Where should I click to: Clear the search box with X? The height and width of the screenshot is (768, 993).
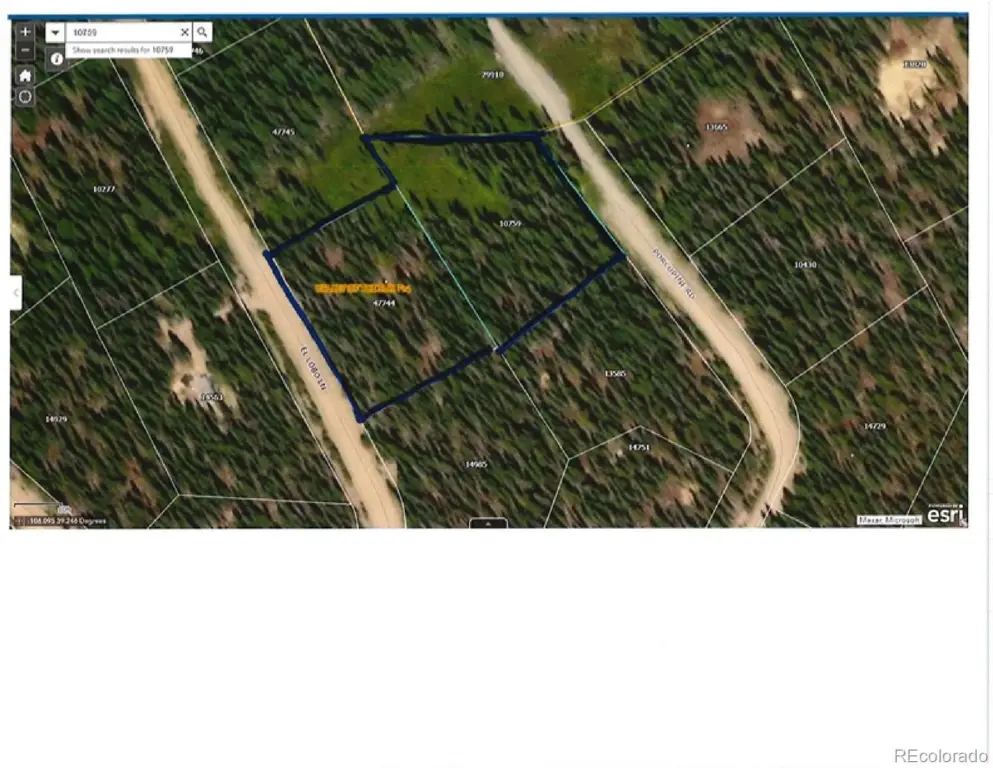184,32
